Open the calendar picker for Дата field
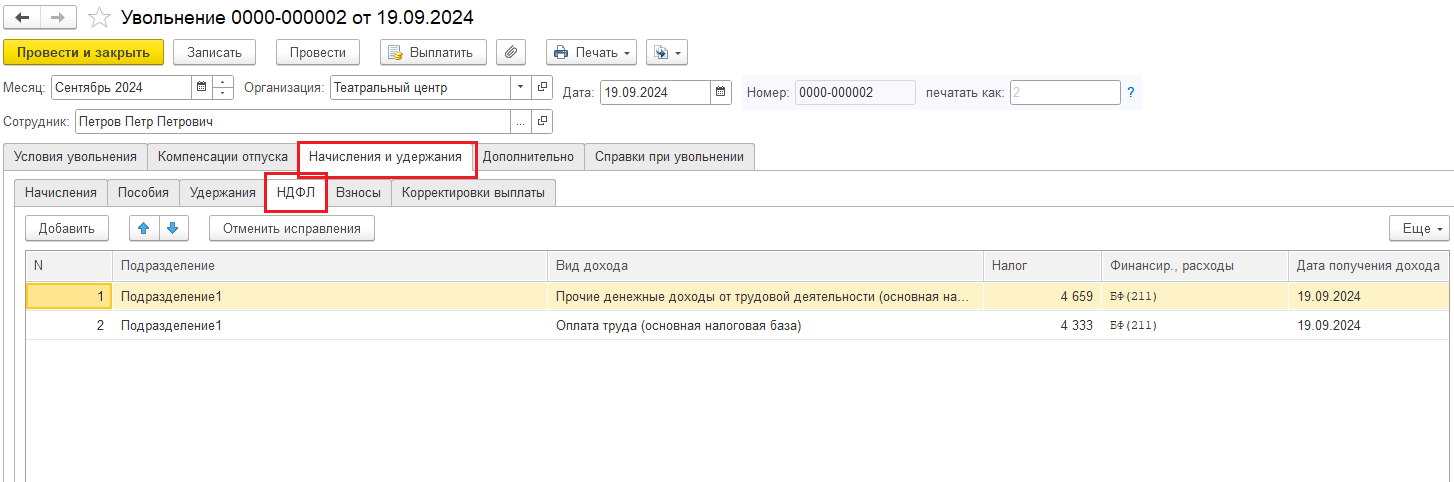The image size is (1454, 482). (x=721, y=93)
